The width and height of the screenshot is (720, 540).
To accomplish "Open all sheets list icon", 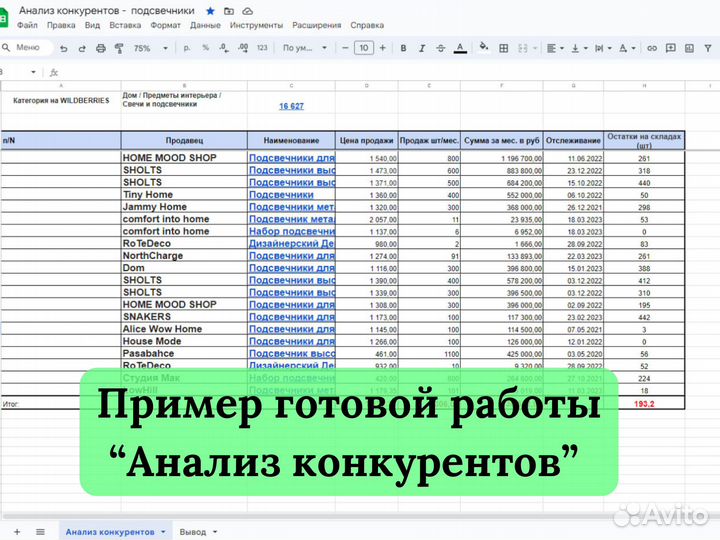I will [40, 532].
